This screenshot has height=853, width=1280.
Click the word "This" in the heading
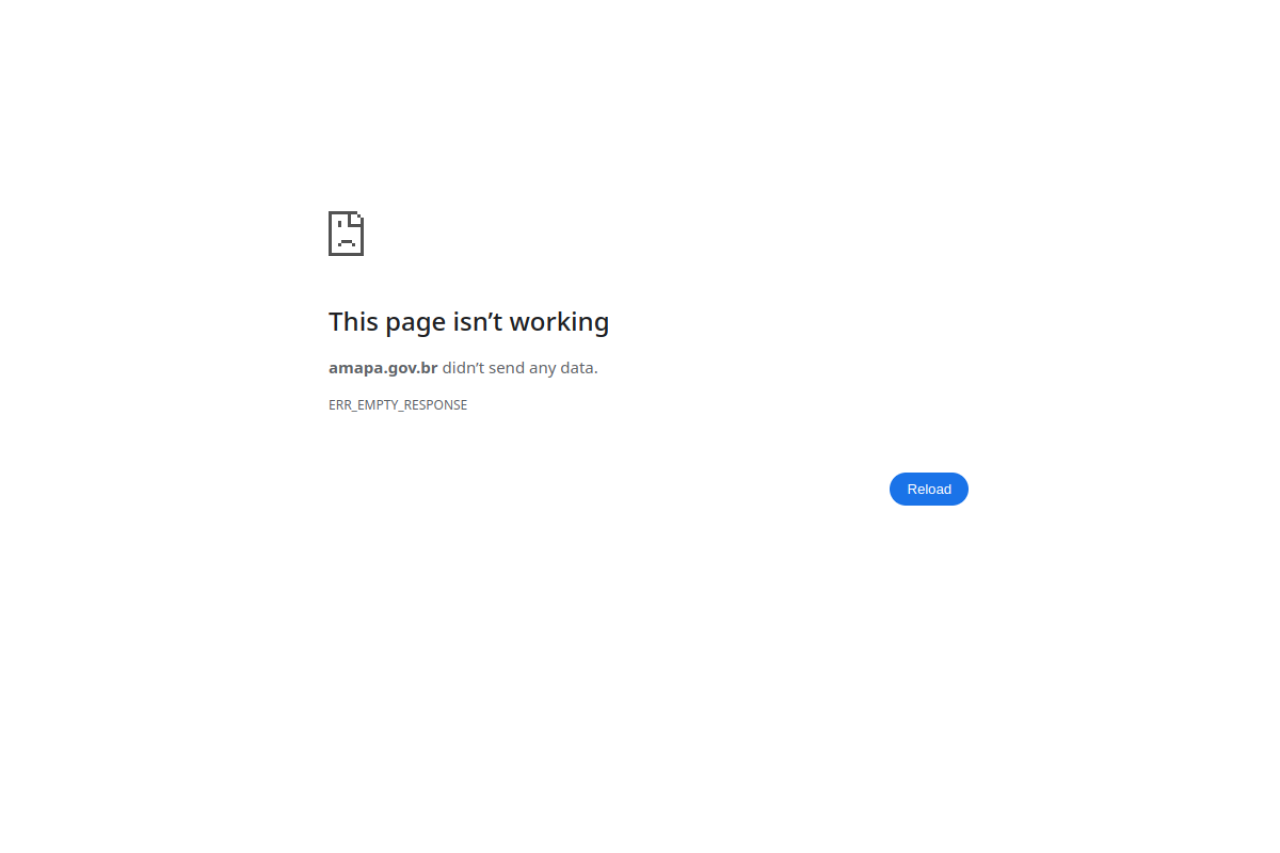(353, 322)
